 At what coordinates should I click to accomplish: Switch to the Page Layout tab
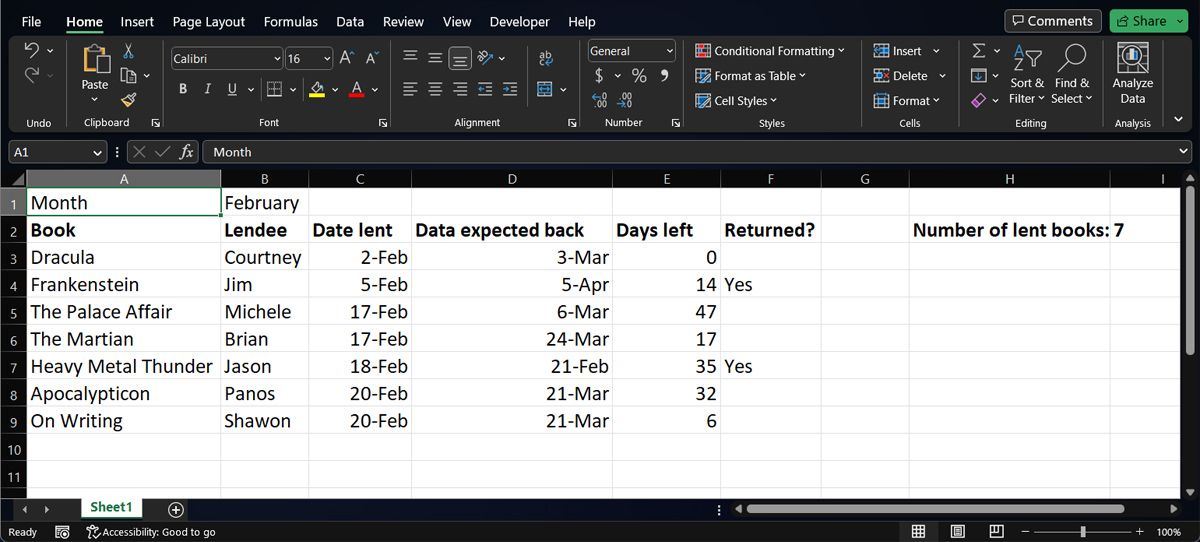[209, 21]
